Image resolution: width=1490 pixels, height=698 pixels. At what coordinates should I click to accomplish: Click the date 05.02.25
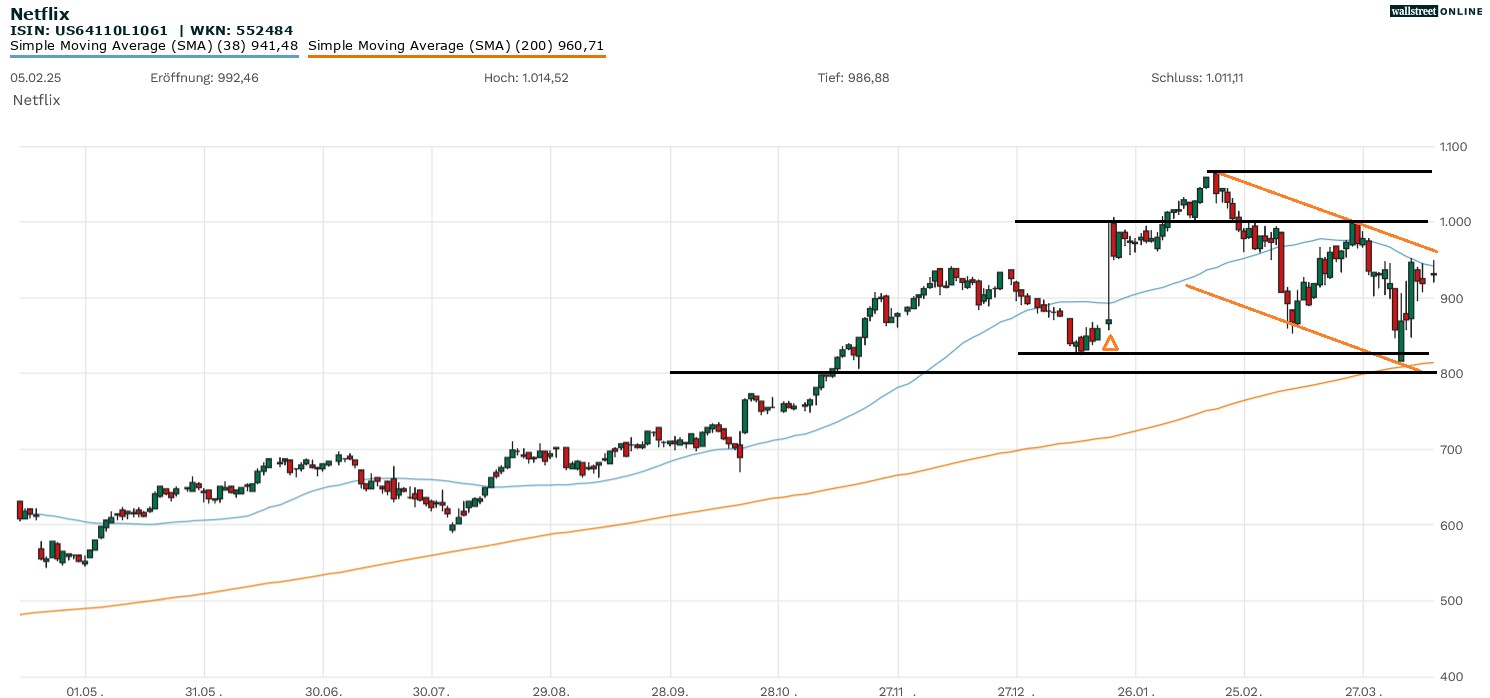point(37,77)
